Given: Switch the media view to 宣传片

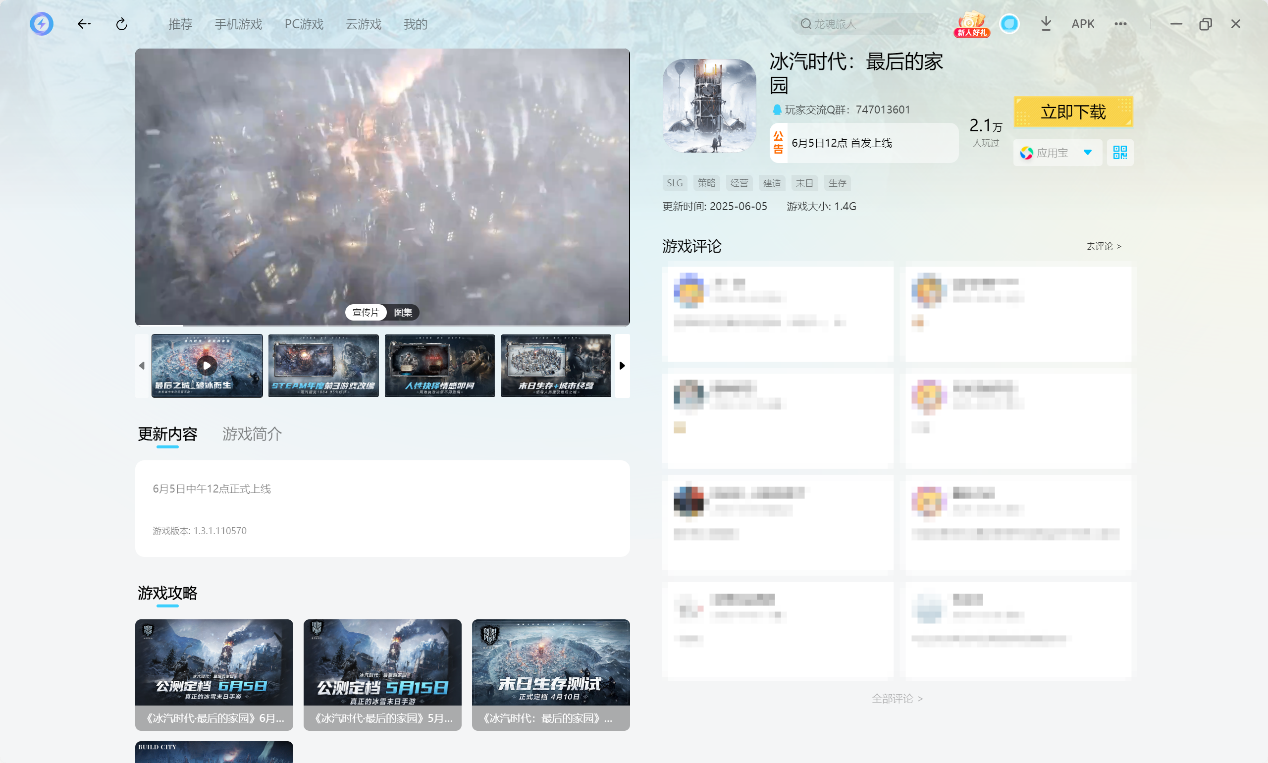Looking at the screenshot, I should (x=366, y=313).
